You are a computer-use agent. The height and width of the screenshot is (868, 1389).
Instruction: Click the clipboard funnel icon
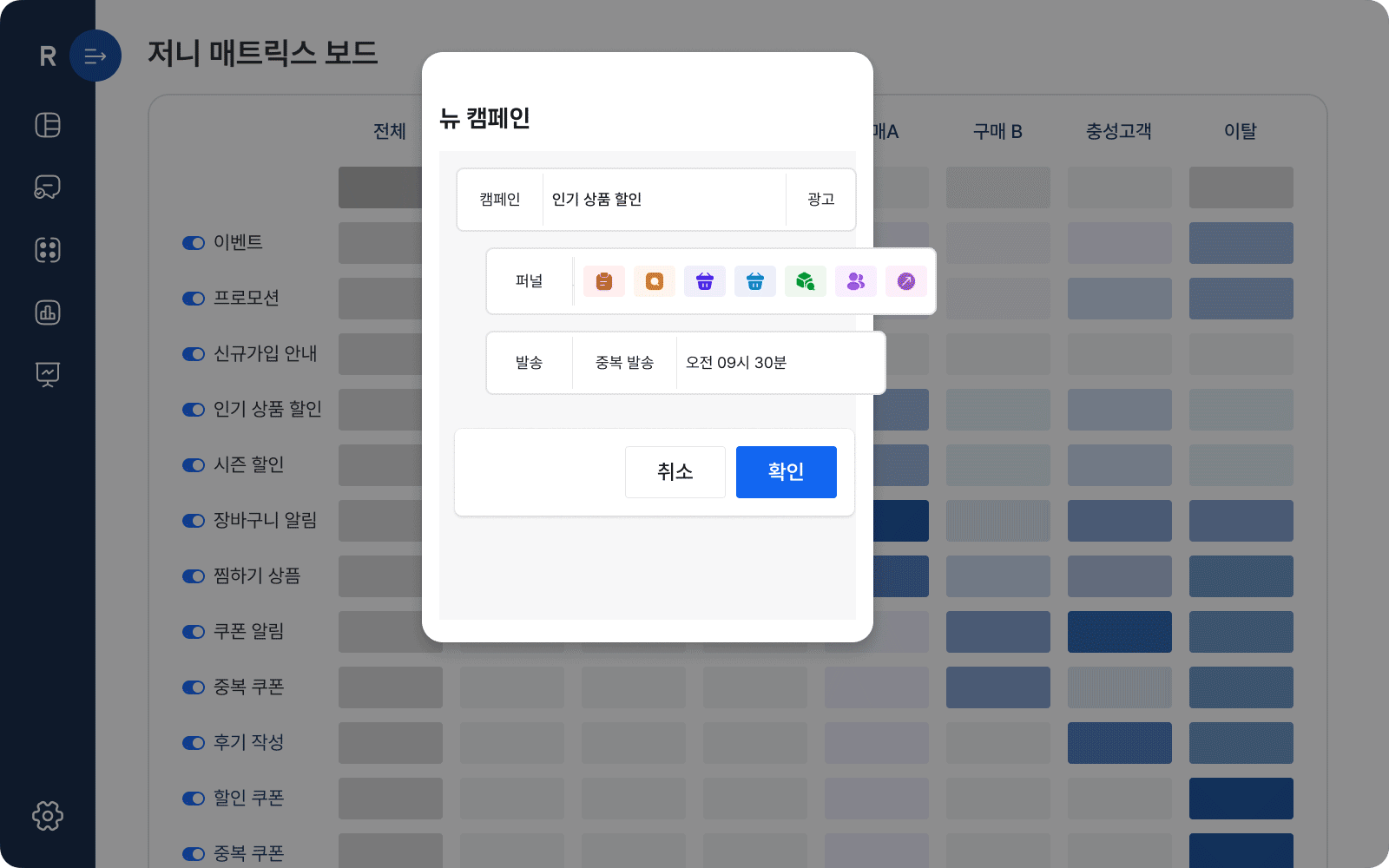pos(603,281)
